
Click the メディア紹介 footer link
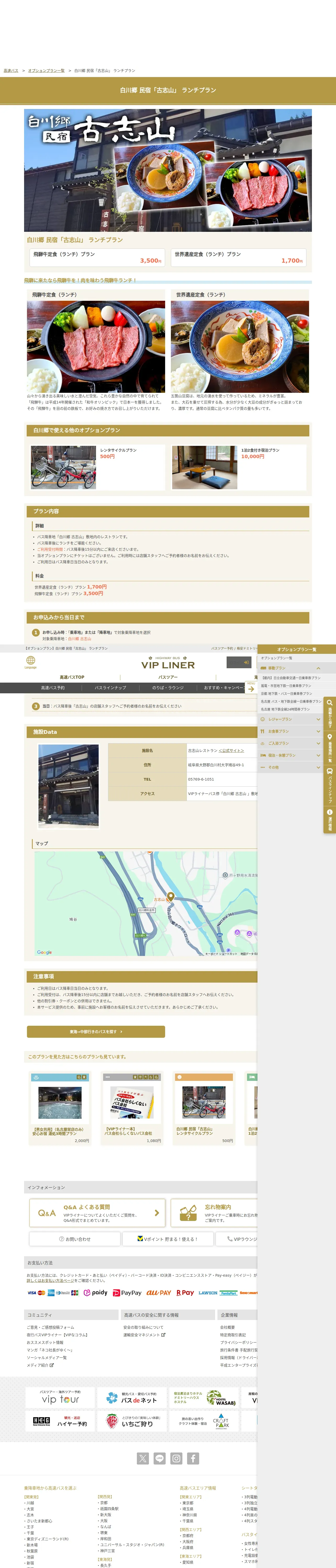pos(40,1365)
